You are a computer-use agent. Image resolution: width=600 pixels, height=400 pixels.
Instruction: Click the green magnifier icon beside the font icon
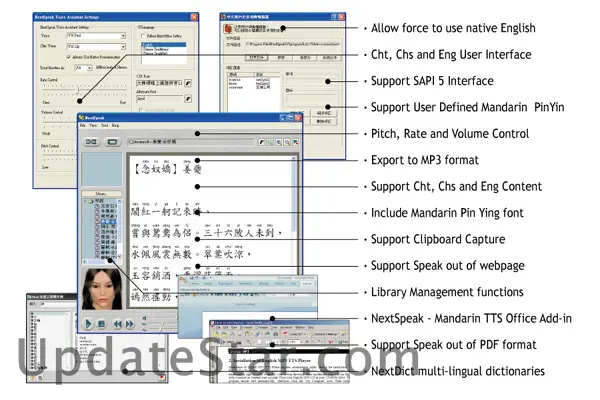[x=270, y=142]
